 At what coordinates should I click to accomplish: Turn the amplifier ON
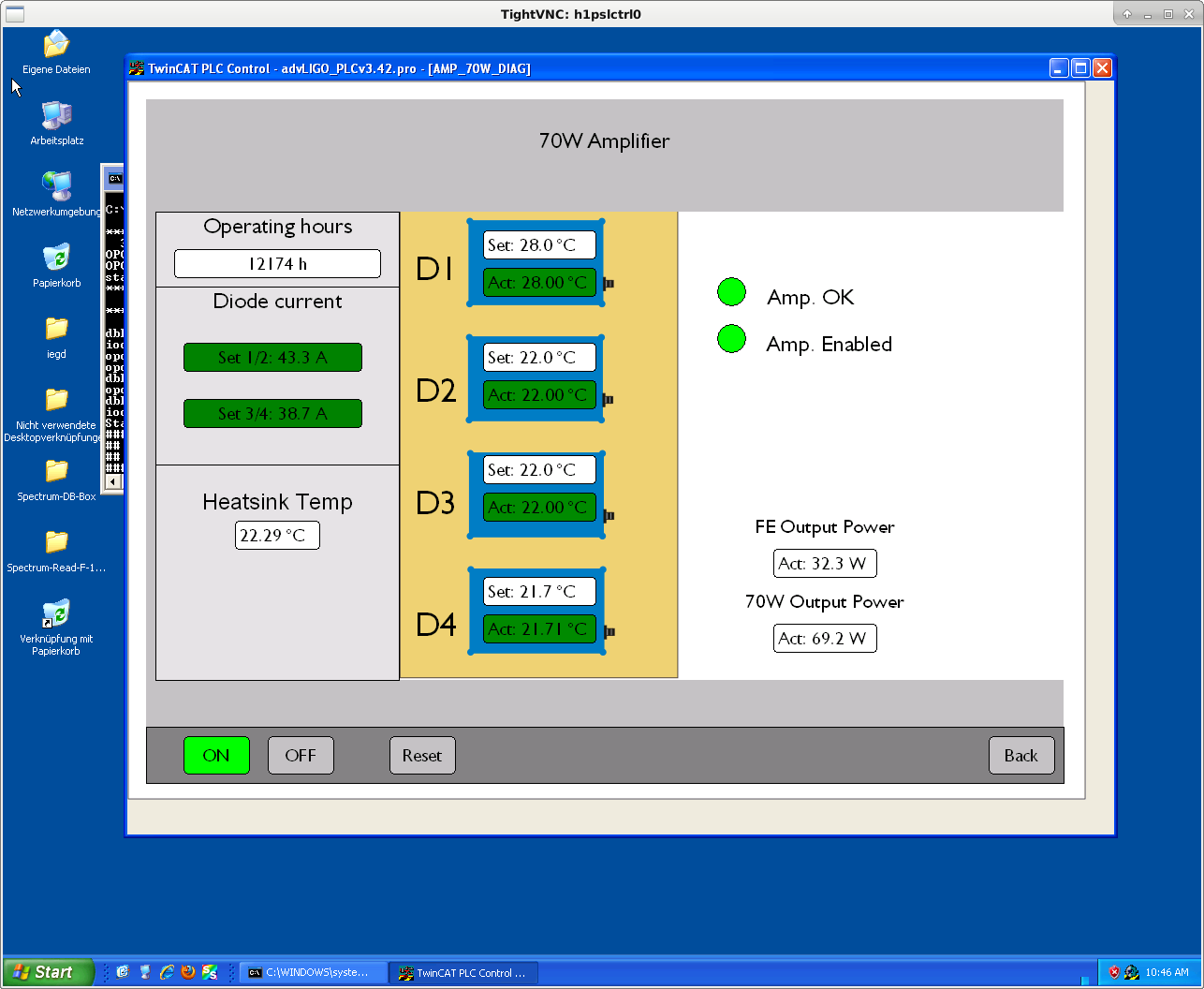click(216, 756)
